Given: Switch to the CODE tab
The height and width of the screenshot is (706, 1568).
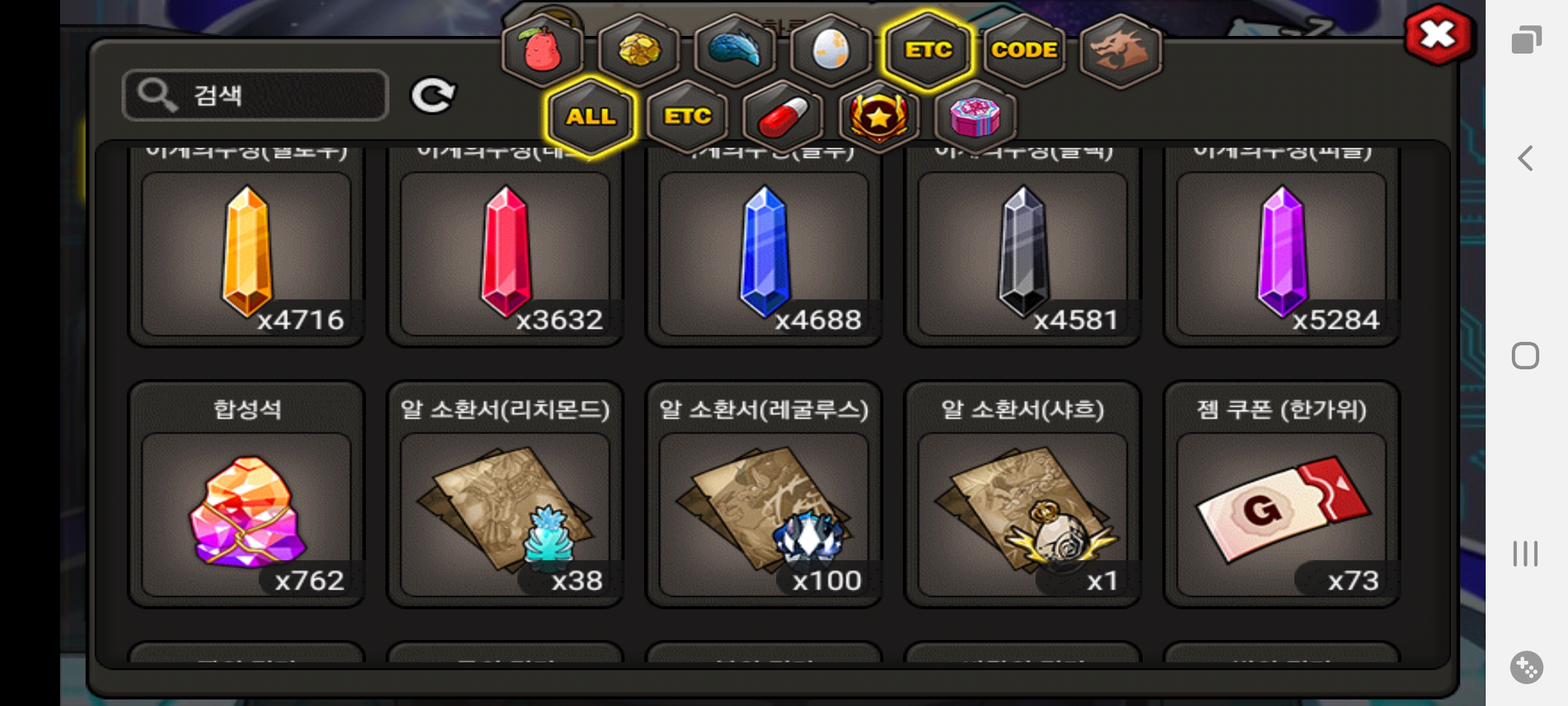Looking at the screenshot, I should click(1024, 50).
